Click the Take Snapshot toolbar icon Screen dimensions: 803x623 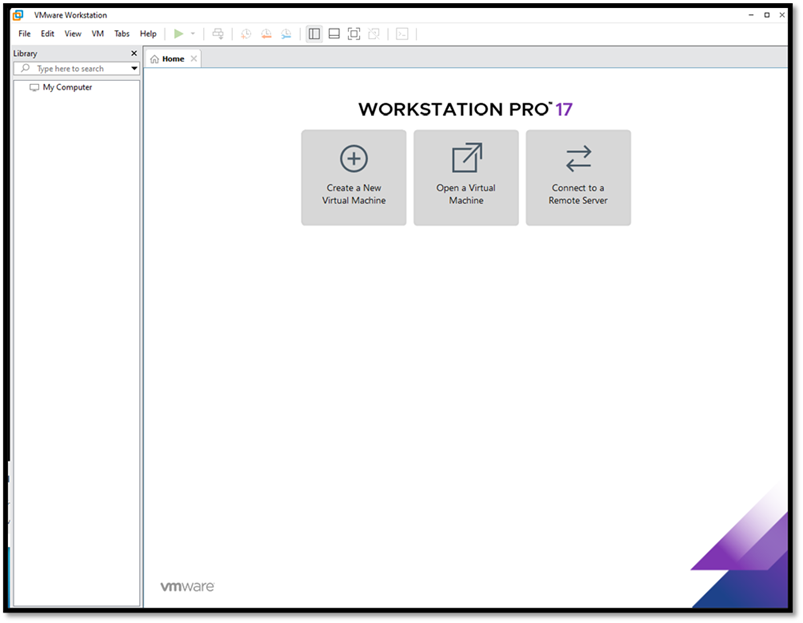coord(246,33)
